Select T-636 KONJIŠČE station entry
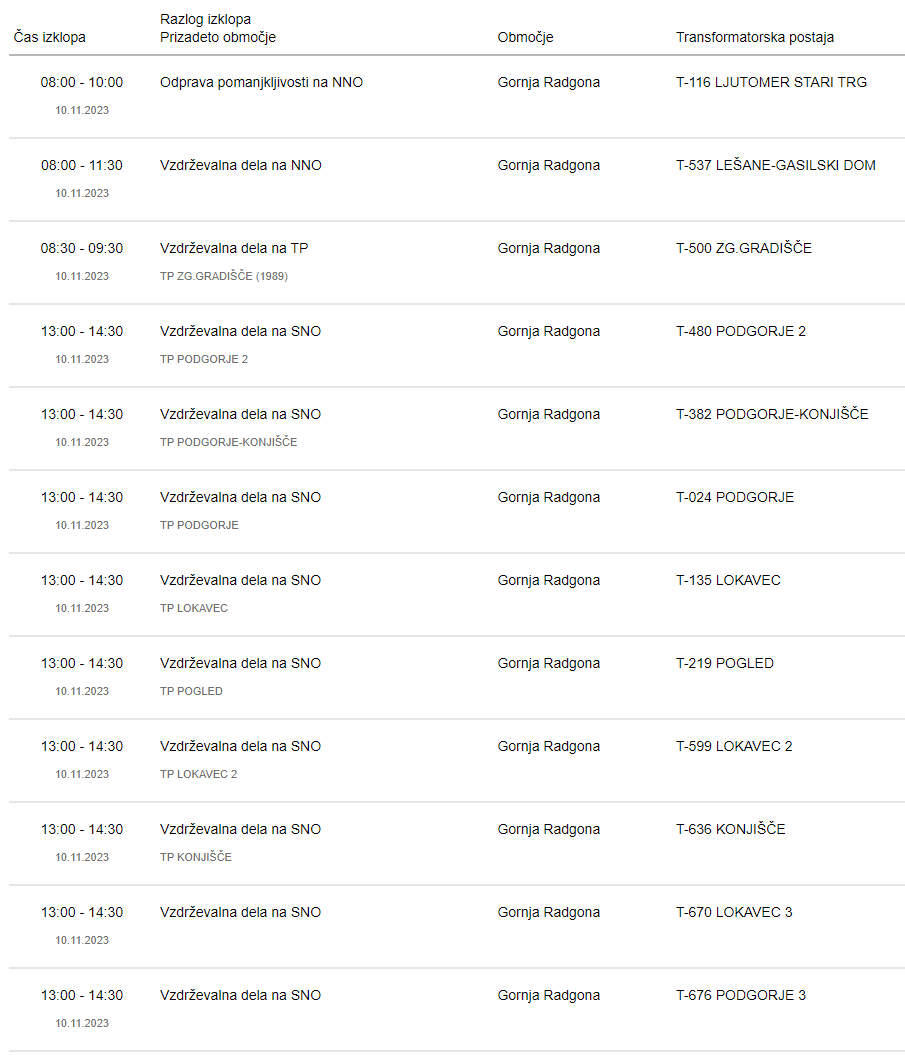This screenshot has height=1063, width=905. coord(731,829)
